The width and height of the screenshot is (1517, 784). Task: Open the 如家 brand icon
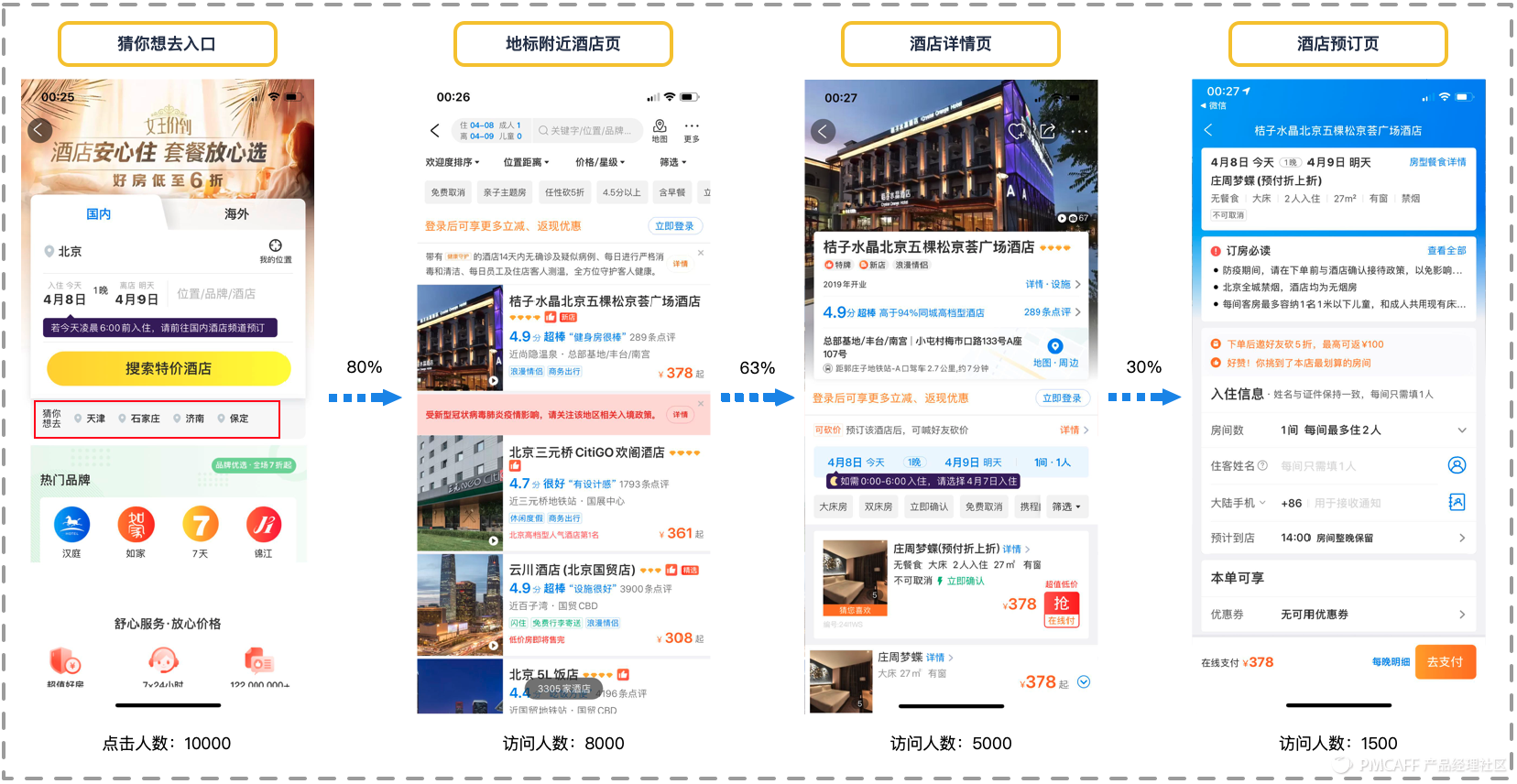(136, 525)
